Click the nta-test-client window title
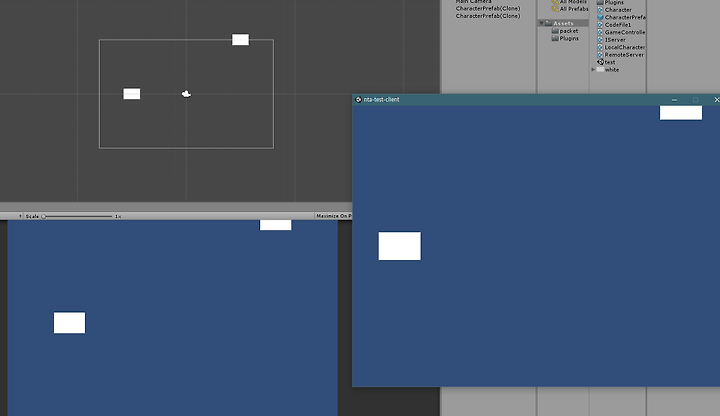The width and height of the screenshot is (720, 416). pyautogui.click(x=381, y=99)
